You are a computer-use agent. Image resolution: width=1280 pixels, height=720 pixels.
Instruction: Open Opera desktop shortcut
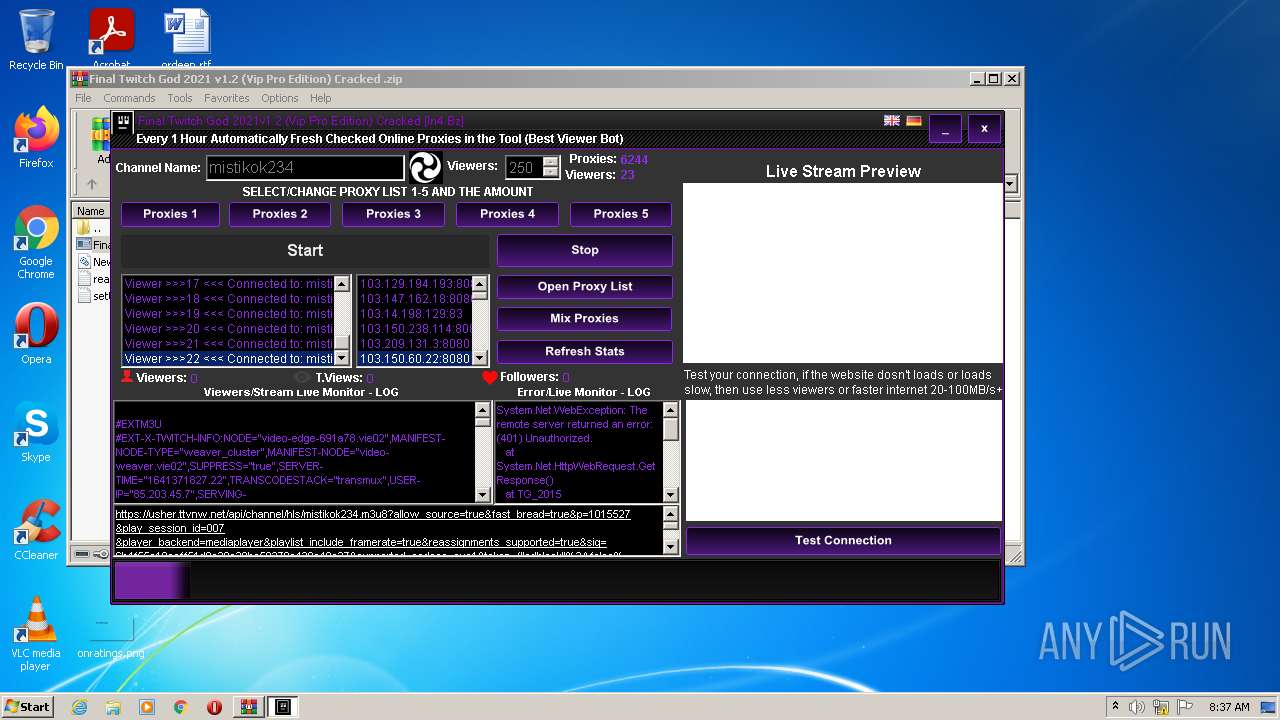click(36, 333)
